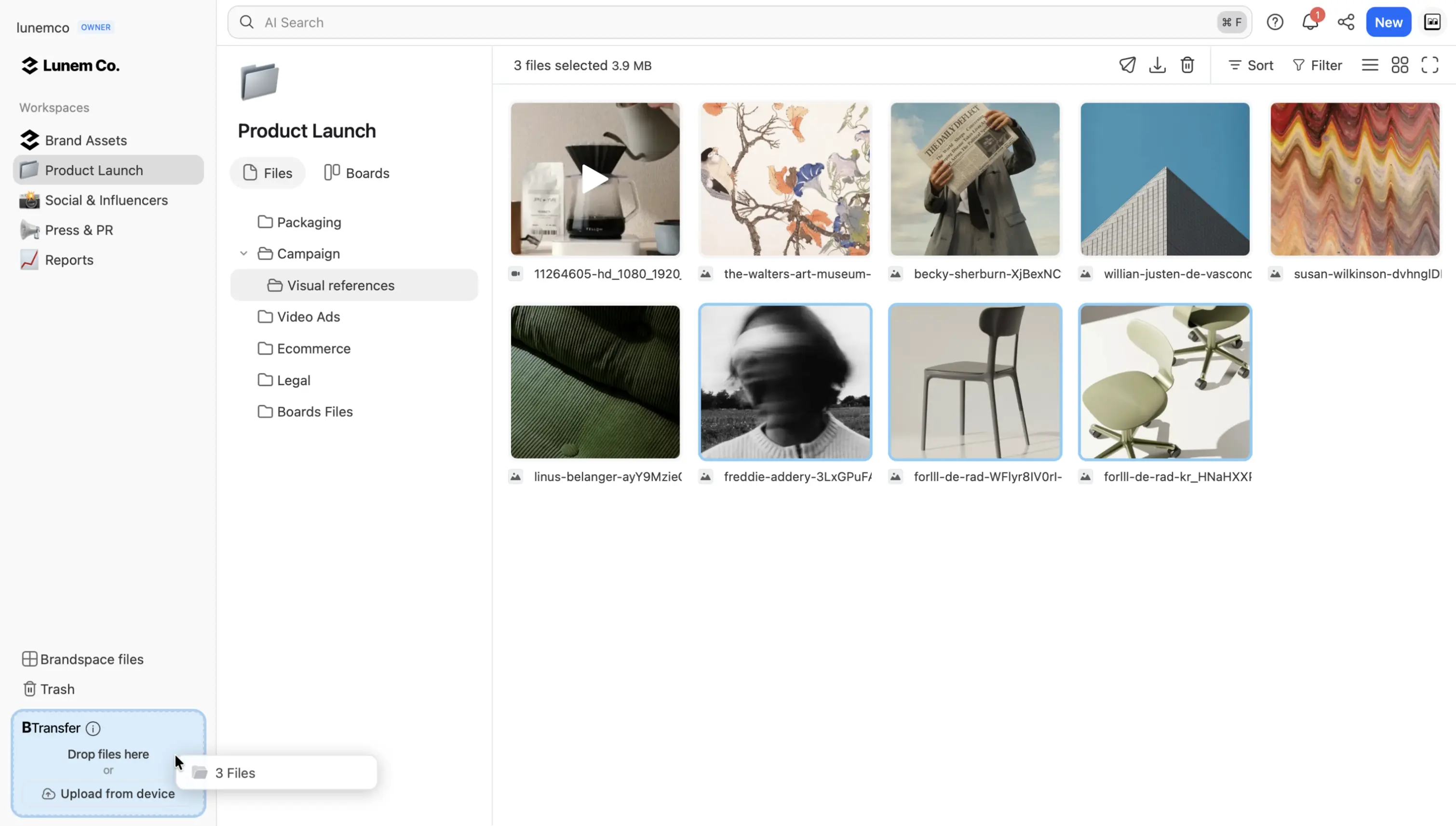The width and height of the screenshot is (1456, 826).
Task: Download the selected files
Action: (x=1157, y=65)
